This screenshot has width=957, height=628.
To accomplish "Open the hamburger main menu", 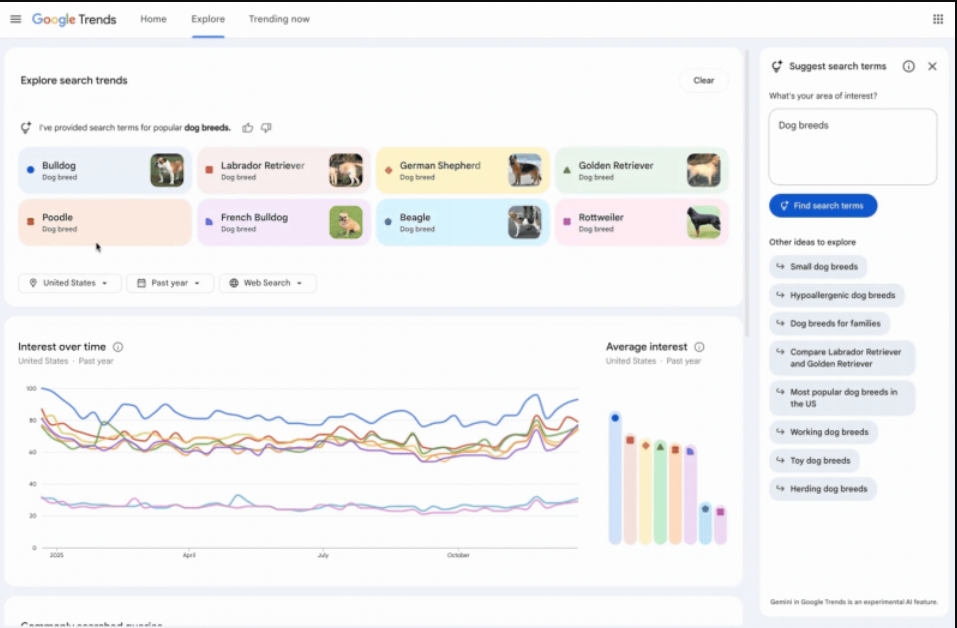I will click(16, 19).
